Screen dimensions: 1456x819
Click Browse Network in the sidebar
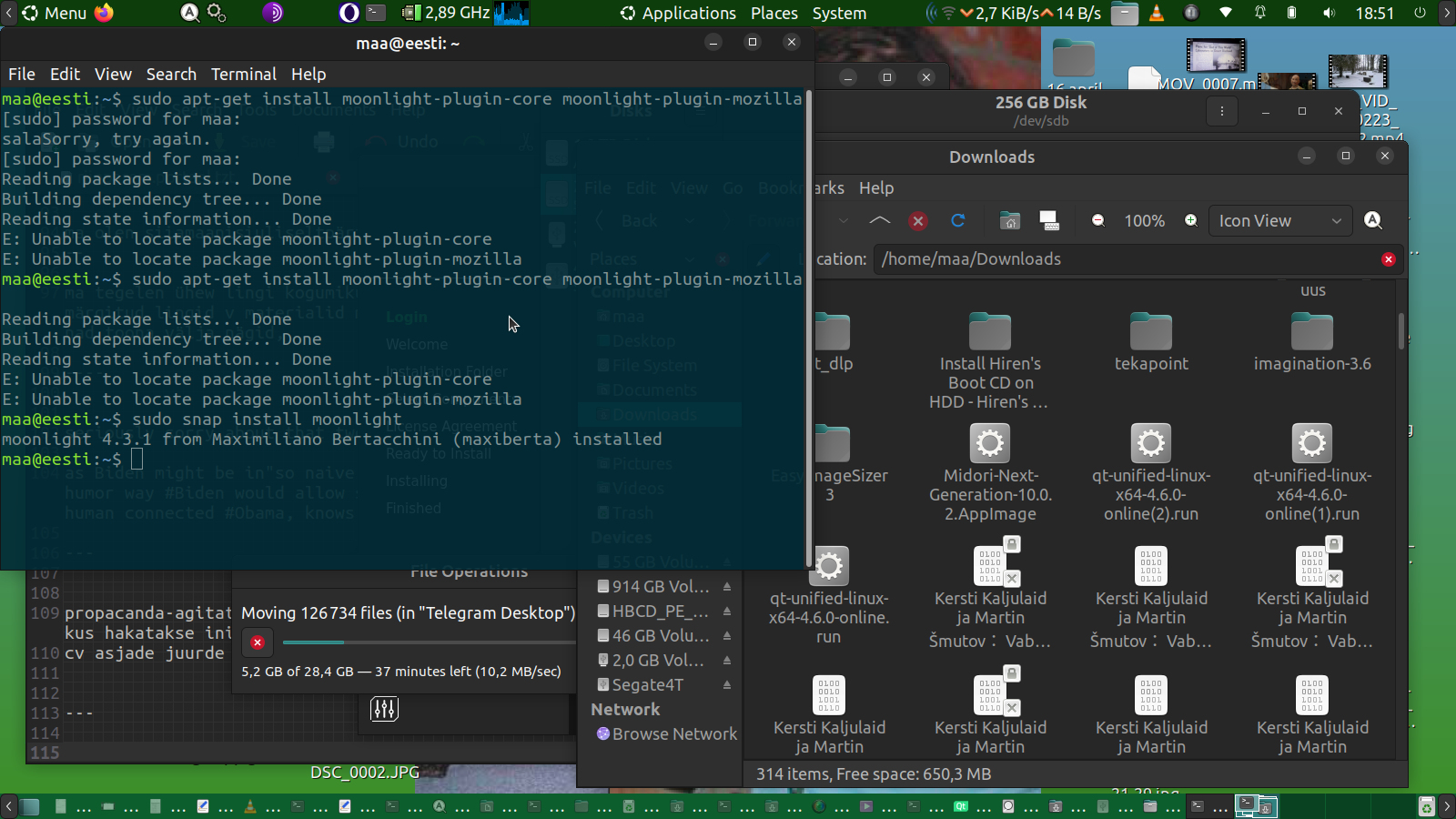point(673,734)
